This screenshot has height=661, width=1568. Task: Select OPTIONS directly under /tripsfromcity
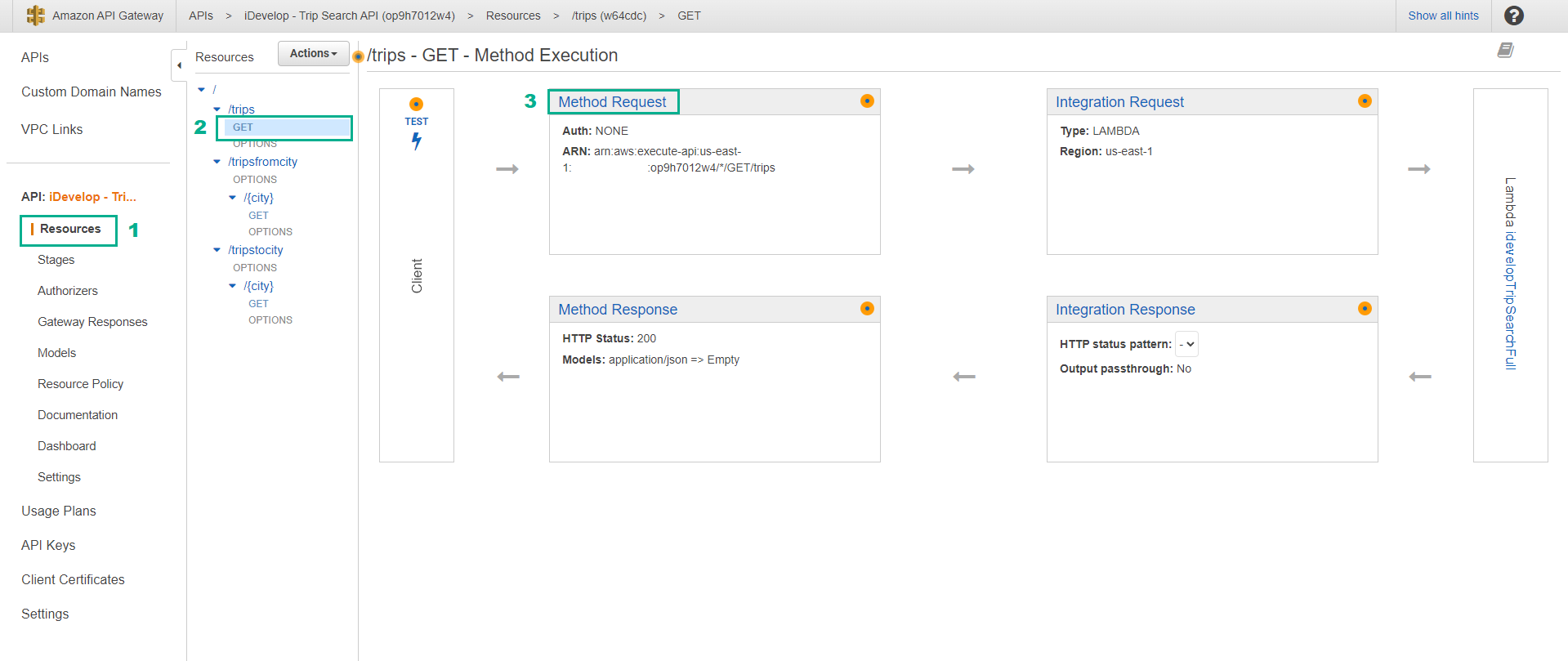point(255,180)
